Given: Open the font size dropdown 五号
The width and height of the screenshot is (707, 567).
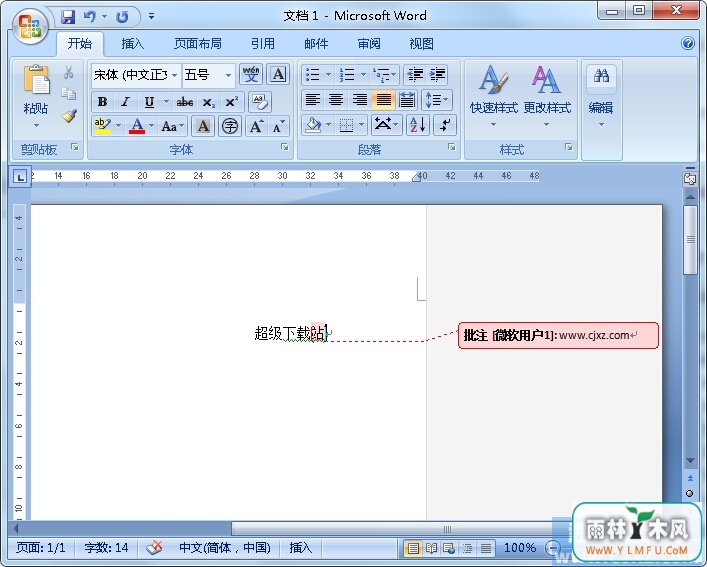Looking at the screenshot, I should [x=229, y=75].
